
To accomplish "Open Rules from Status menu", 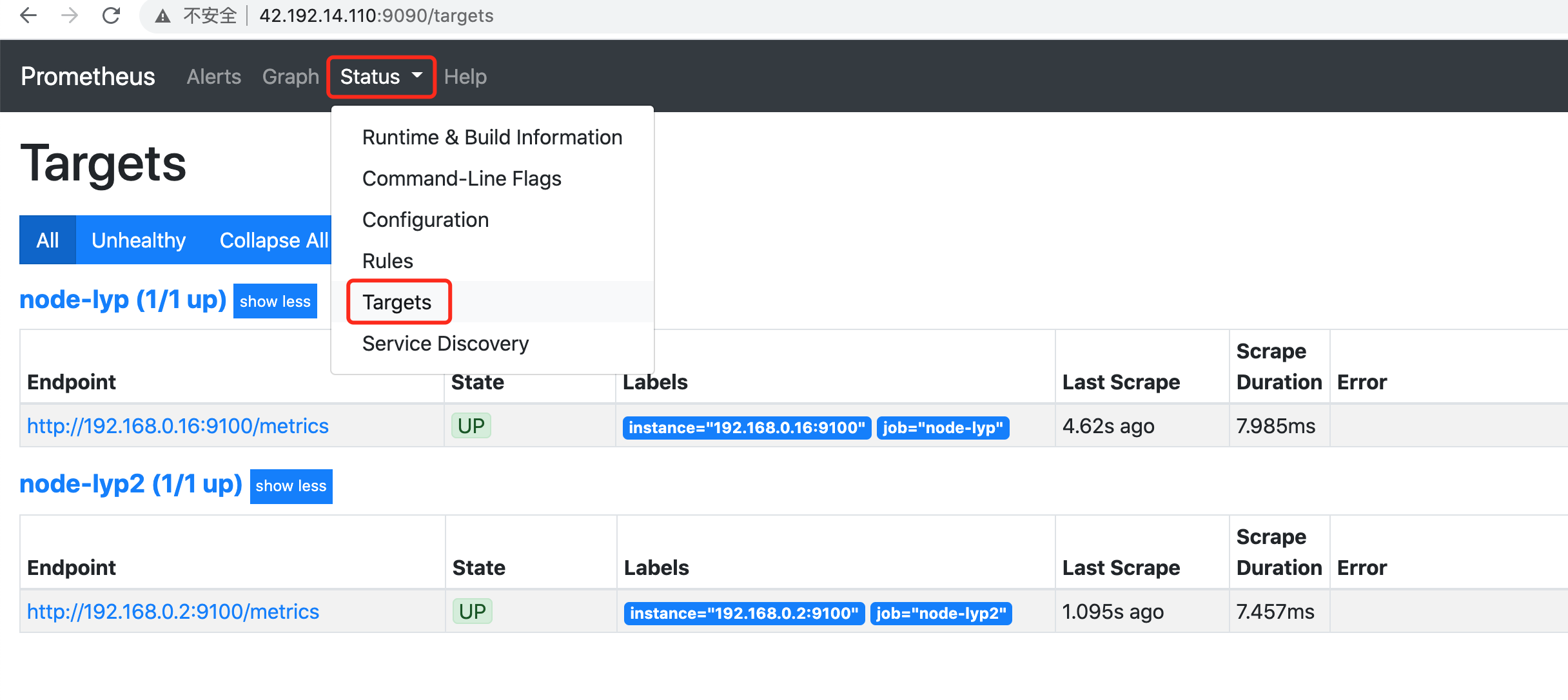I will pos(493,261).
